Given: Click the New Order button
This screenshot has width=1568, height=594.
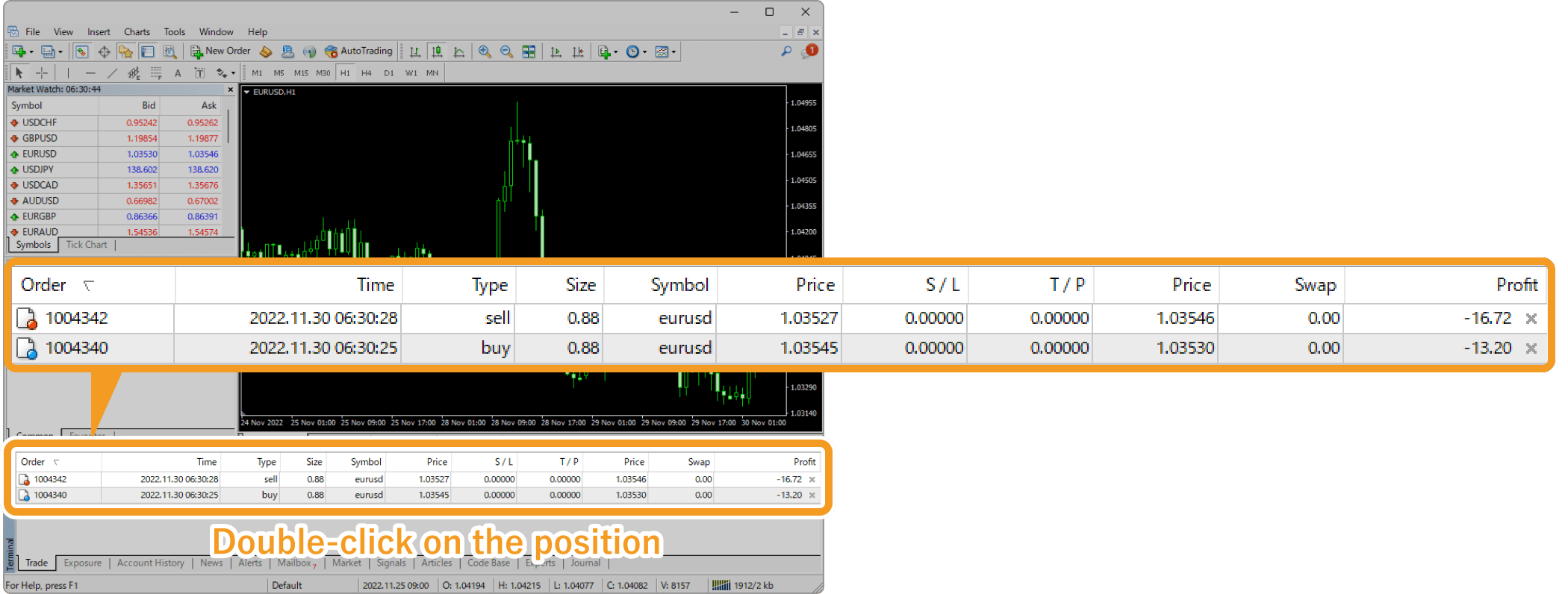Looking at the screenshot, I should click(x=220, y=51).
